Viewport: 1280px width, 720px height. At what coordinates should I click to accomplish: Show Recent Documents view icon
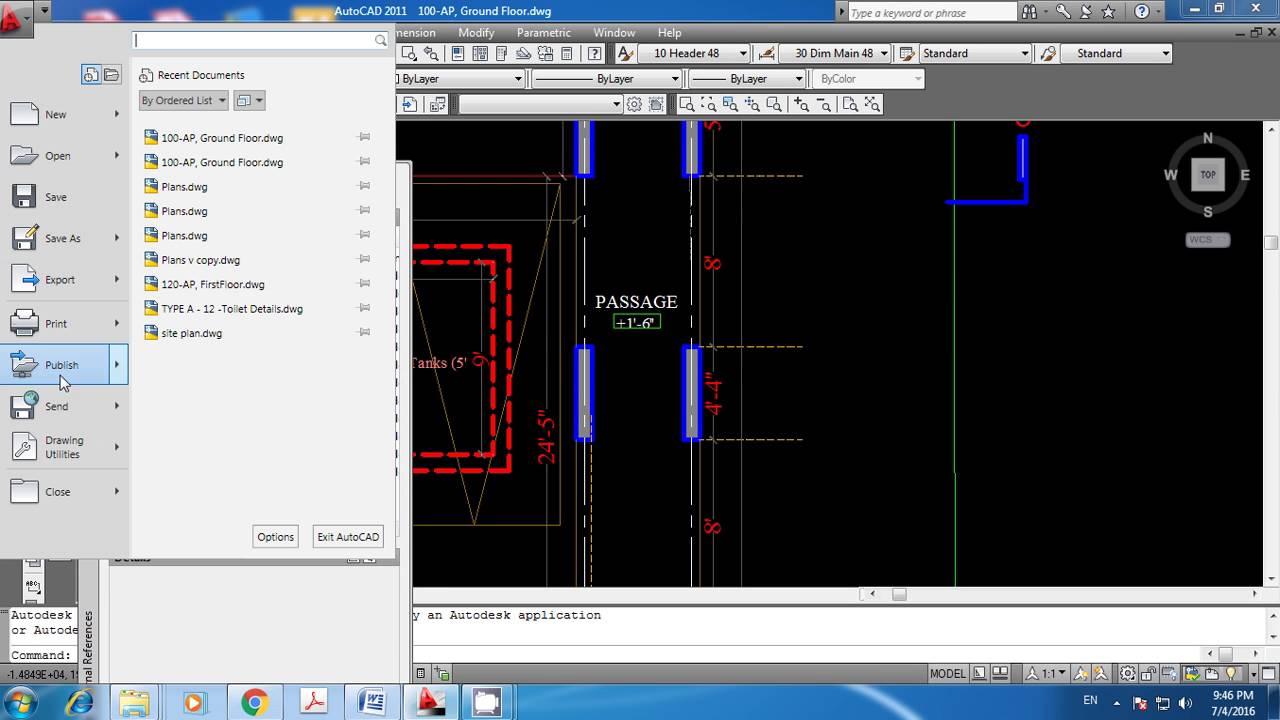91,75
